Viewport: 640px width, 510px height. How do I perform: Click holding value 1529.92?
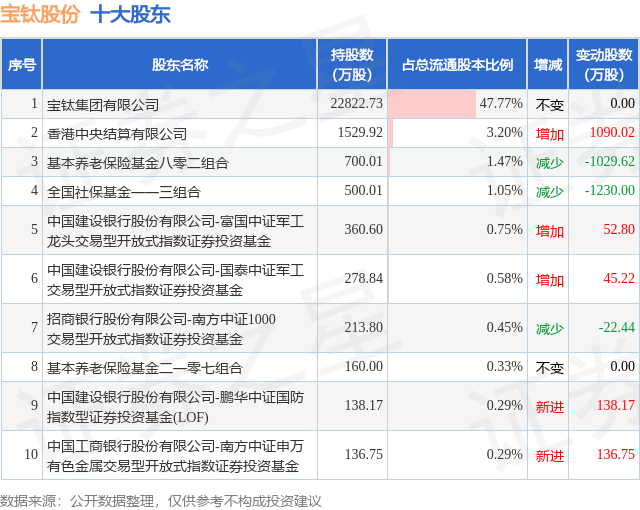point(360,132)
